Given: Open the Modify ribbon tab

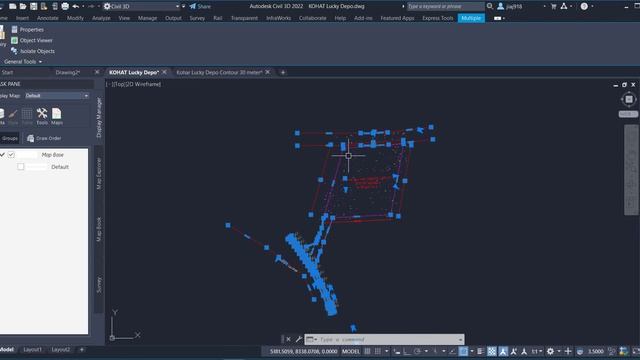Looking at the screenshot, I should coord(75,18).
